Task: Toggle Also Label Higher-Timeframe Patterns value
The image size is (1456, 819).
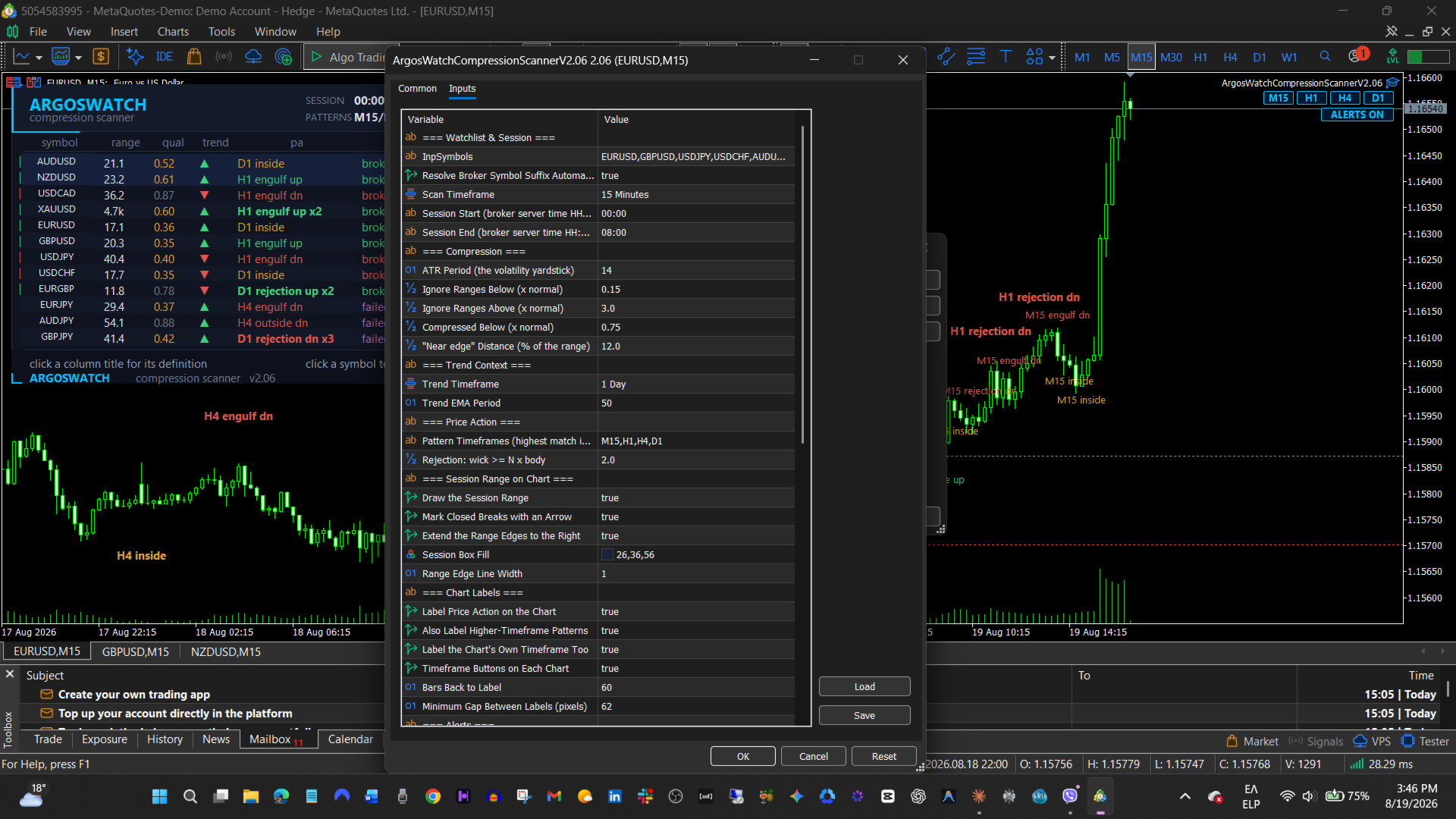Action: [x=696, y=631]
